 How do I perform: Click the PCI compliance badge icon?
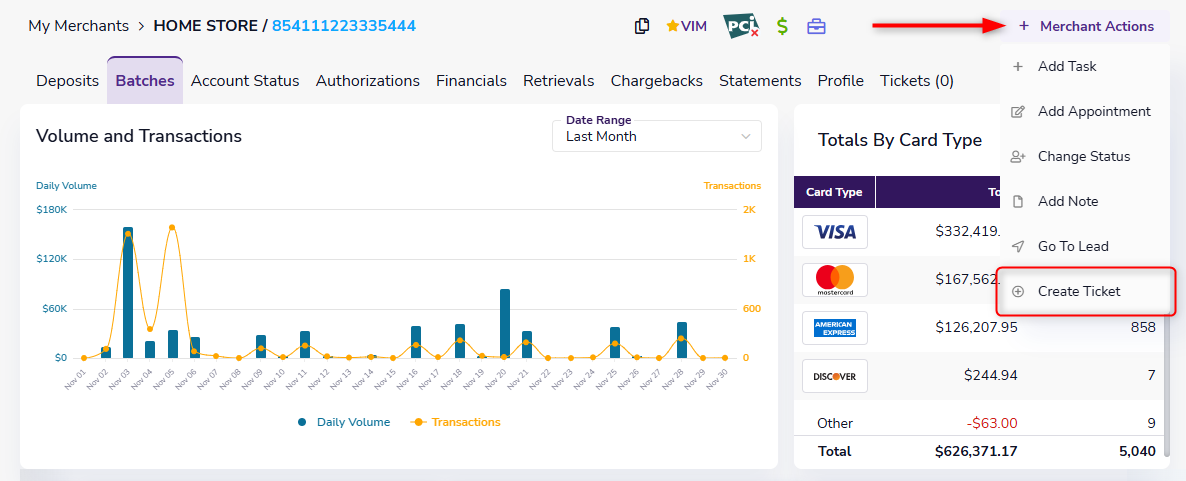740,26
